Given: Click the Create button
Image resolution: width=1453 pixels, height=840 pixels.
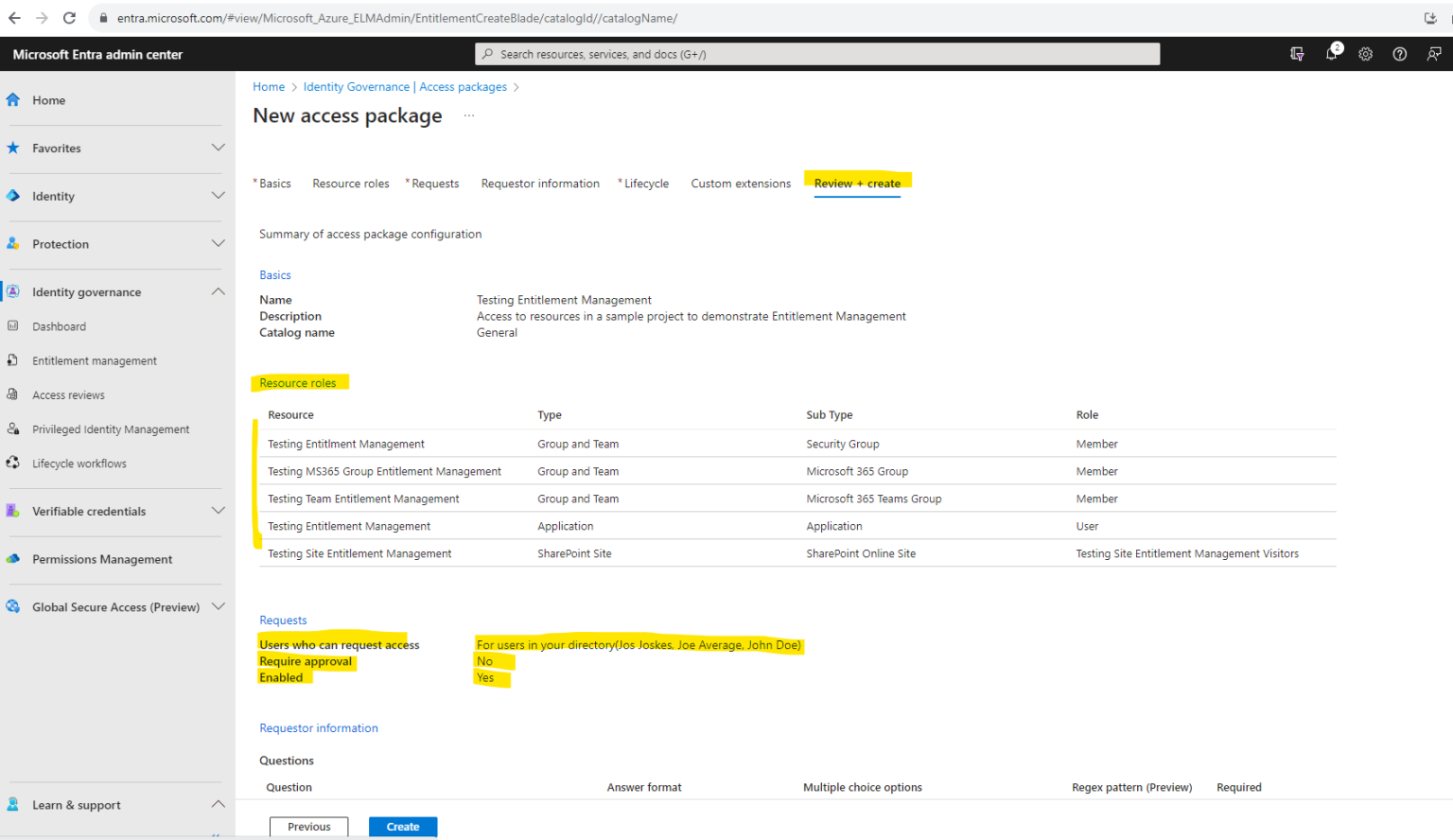Looking at the screenshot, I should pyautogui.click(x=403, y=826).
